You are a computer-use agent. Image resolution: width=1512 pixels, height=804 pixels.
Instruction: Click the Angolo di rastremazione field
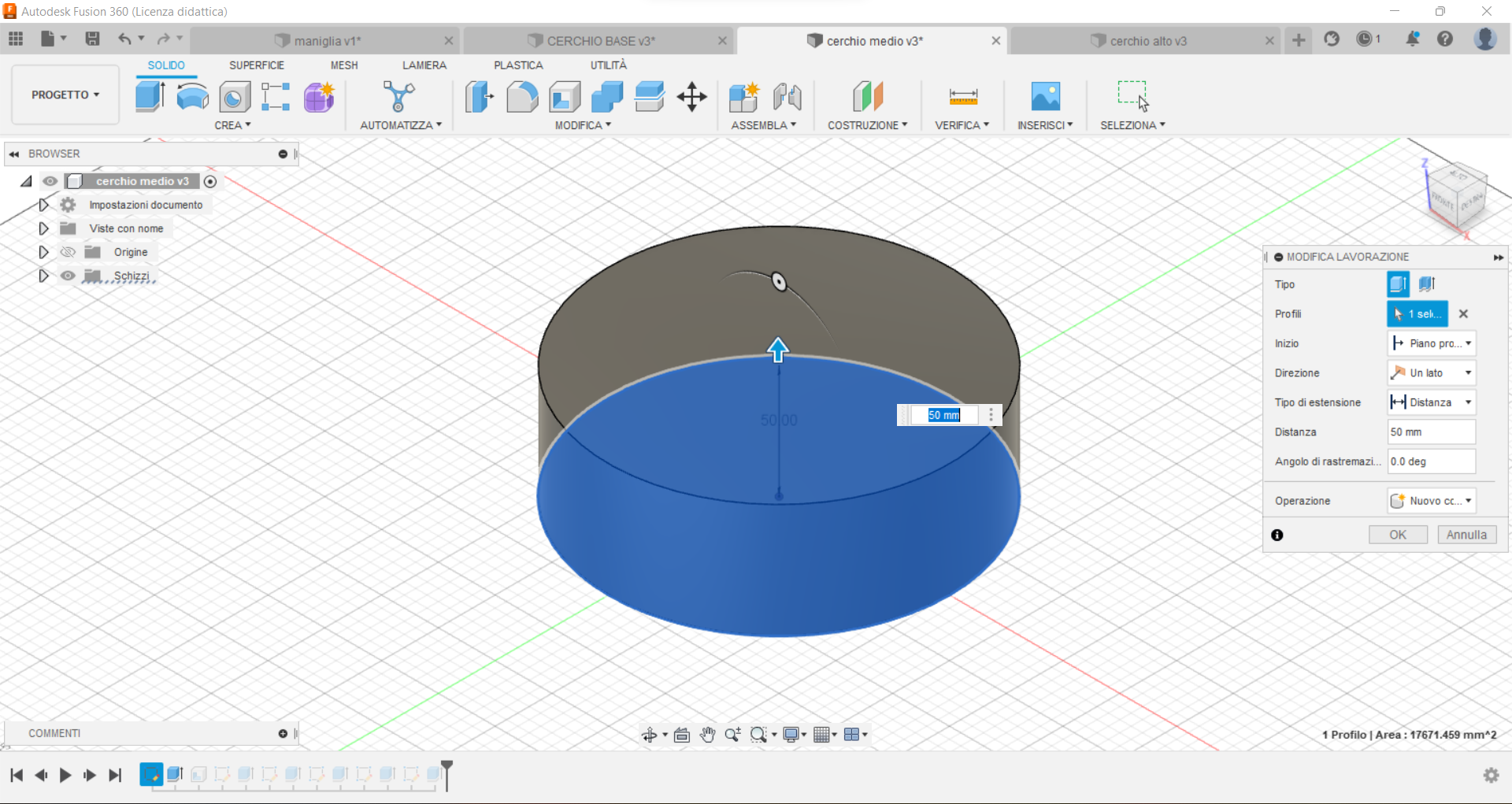(x=1431, y=461)
